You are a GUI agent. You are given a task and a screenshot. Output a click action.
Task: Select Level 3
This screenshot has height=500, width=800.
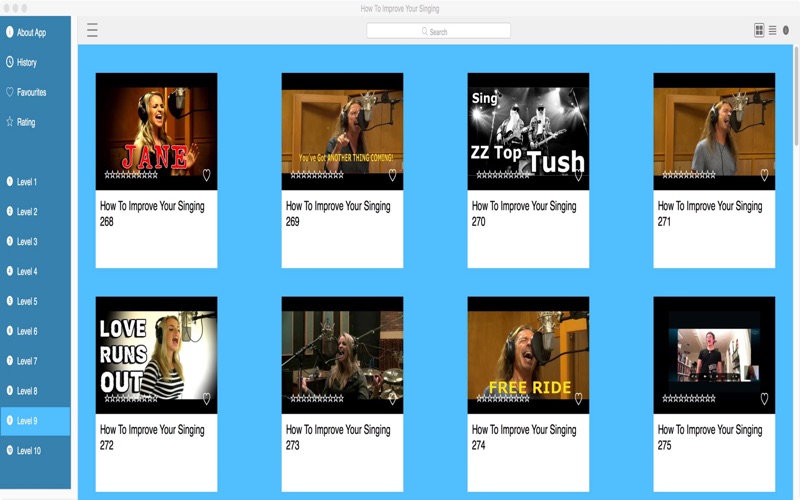pyautogui.click(x=35, y=241)
